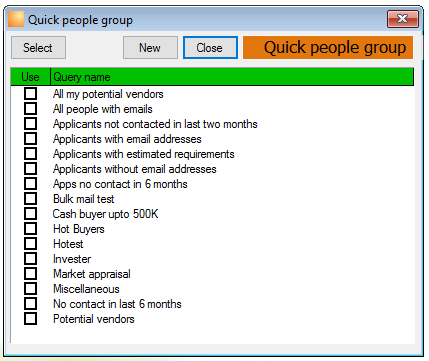This screenshot has height=361, width=429.
Task: Check the 'All my potential vendors' checkbox
Action: click(30, 94)
